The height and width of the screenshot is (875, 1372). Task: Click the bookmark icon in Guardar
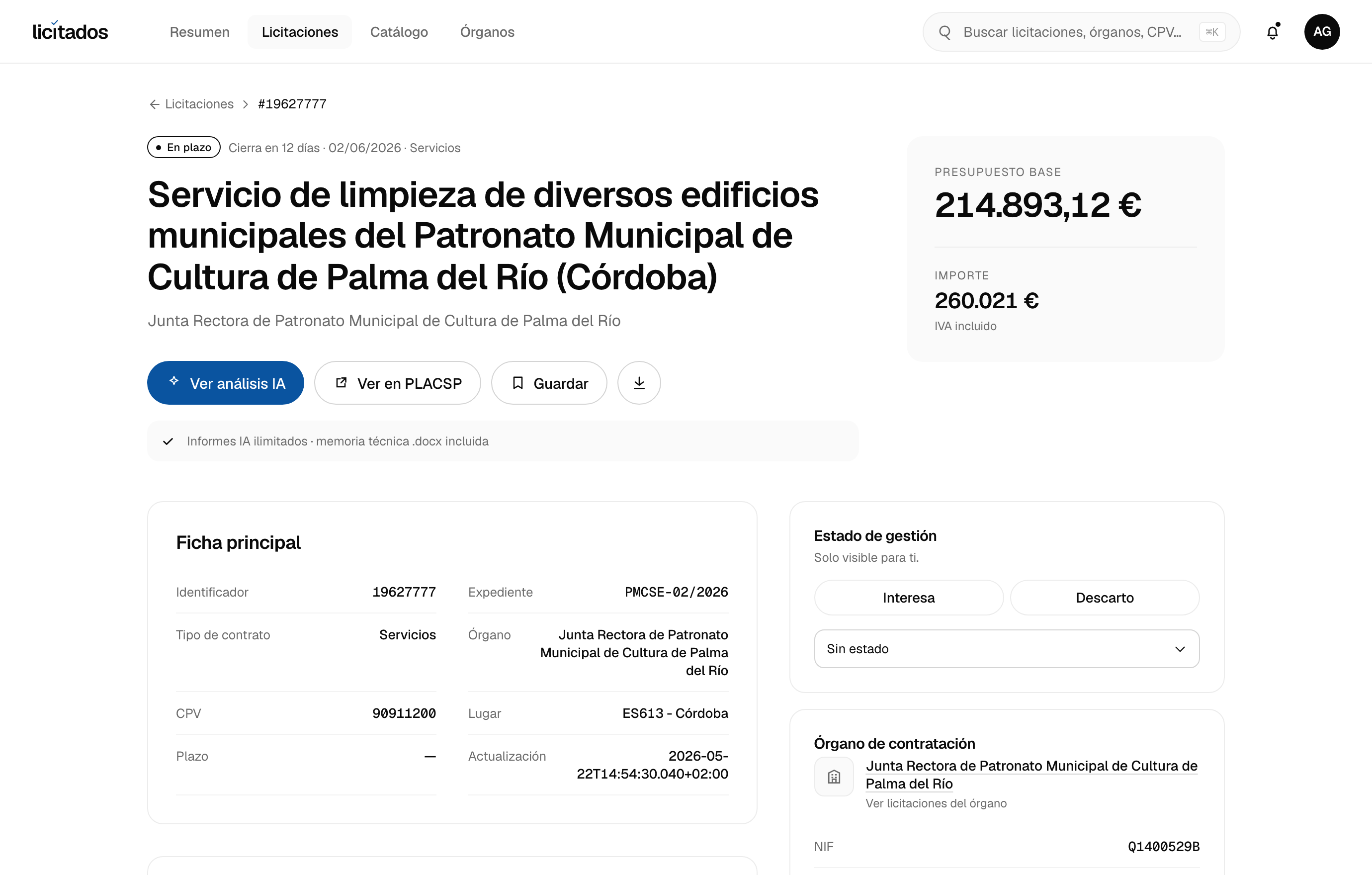[x=517, y=383]
